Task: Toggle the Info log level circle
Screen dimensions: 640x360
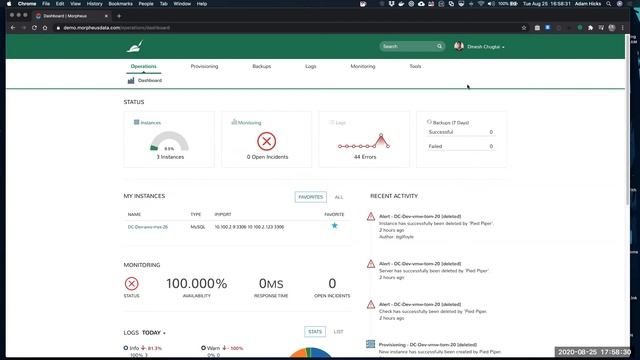Action: tap(126, 348)
